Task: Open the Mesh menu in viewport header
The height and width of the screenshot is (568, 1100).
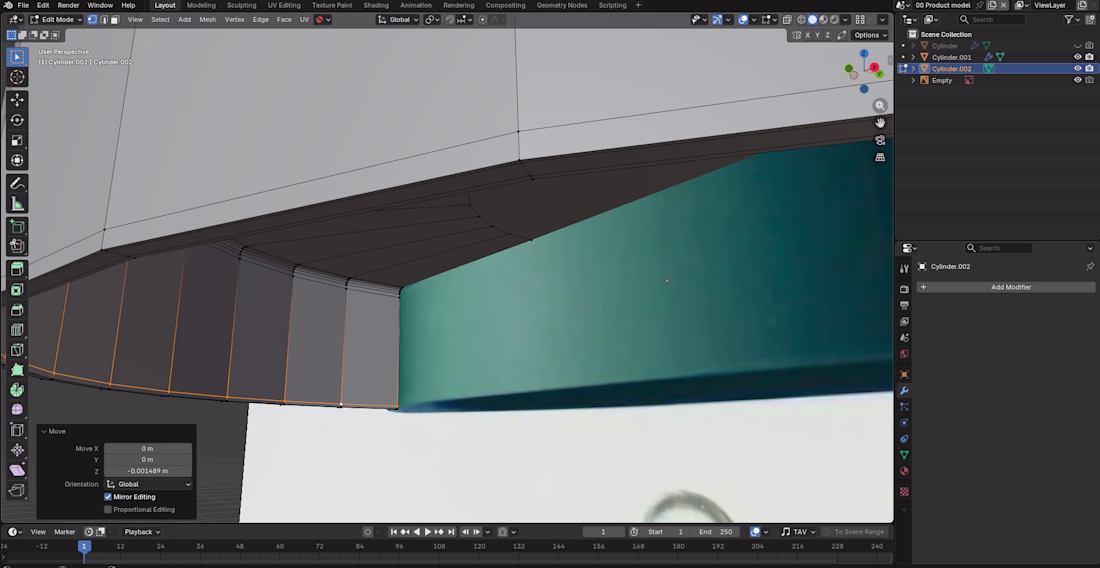Action: (x=208, y=20)
